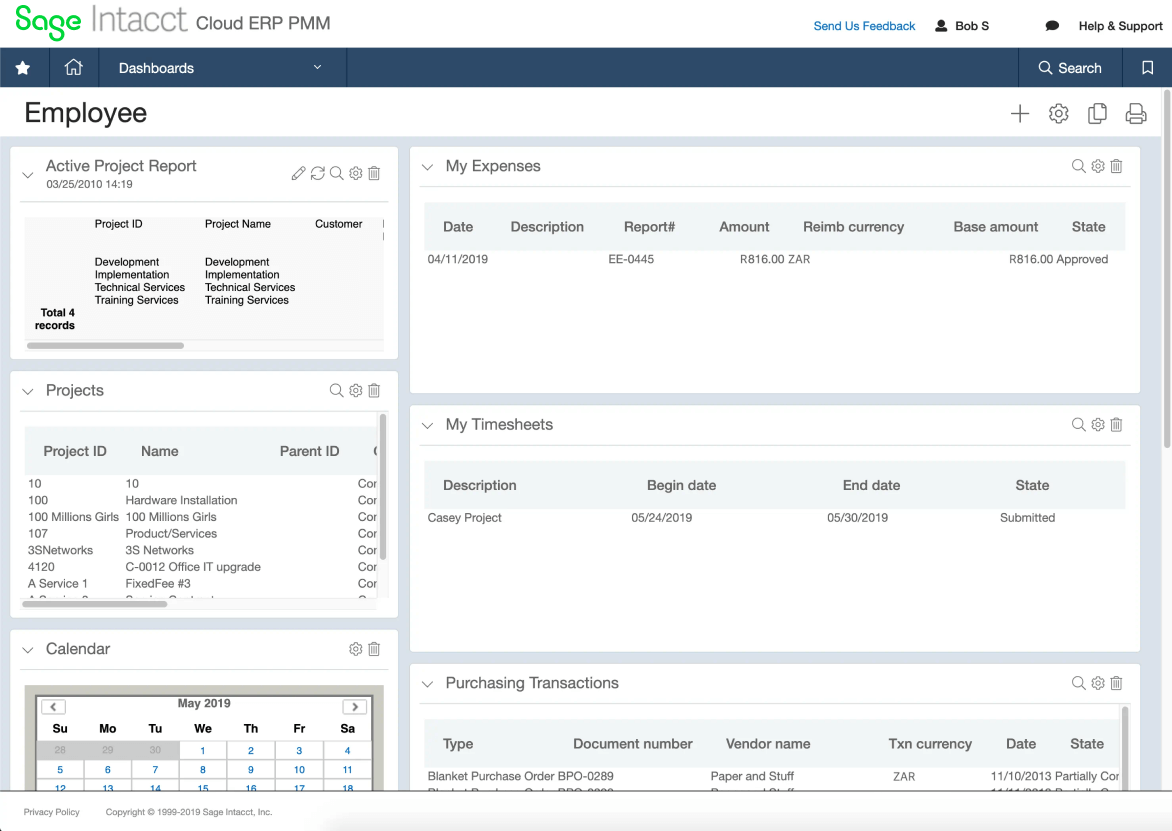Collapse the Calendar panel

point(28,649)
